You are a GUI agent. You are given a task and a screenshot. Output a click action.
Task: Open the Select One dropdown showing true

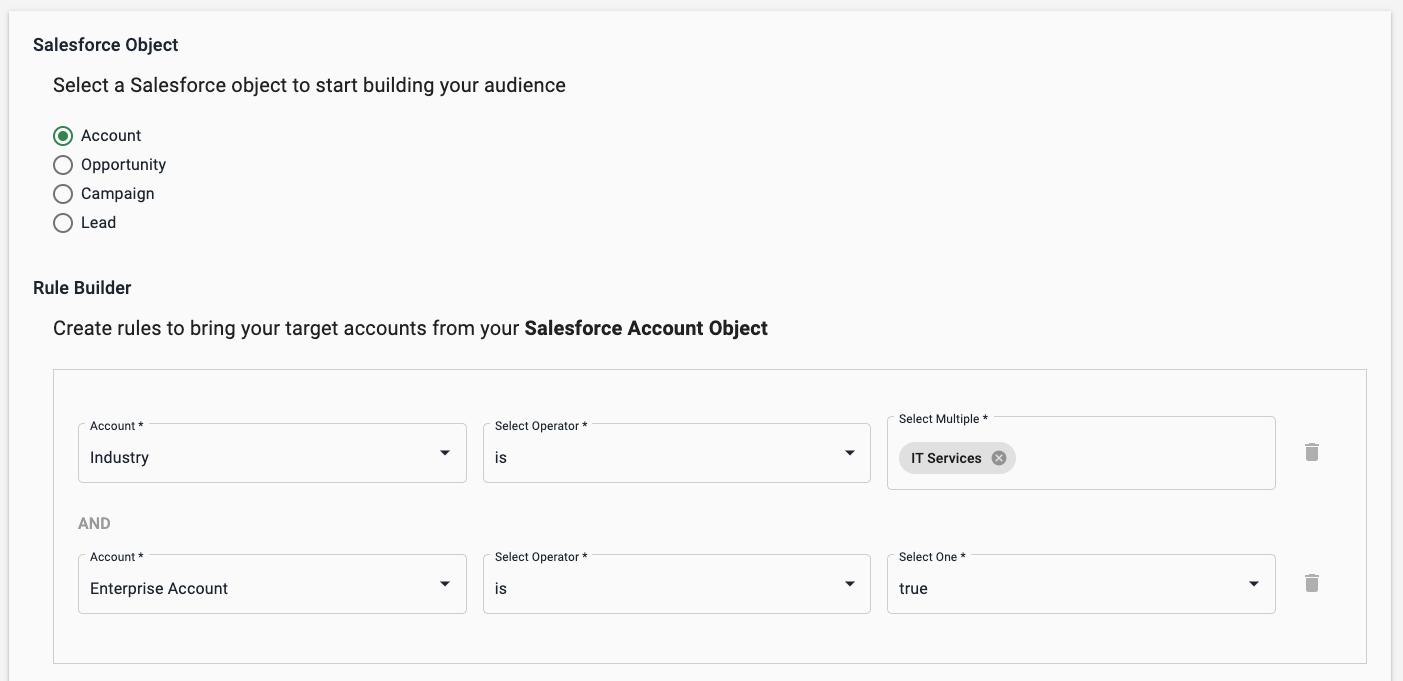click(x=1081, y=584)
